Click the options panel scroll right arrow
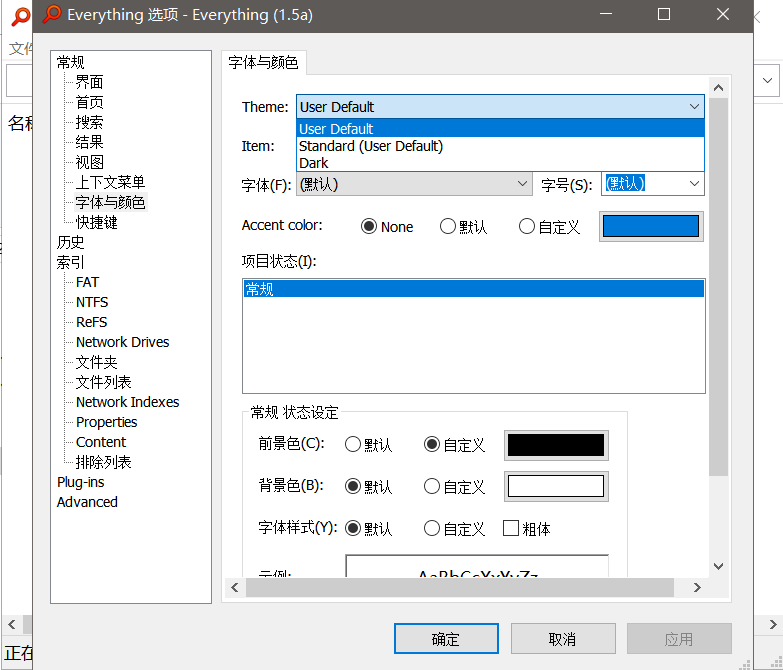Viewport: 783px width, 670px height. tap(697, 588)
